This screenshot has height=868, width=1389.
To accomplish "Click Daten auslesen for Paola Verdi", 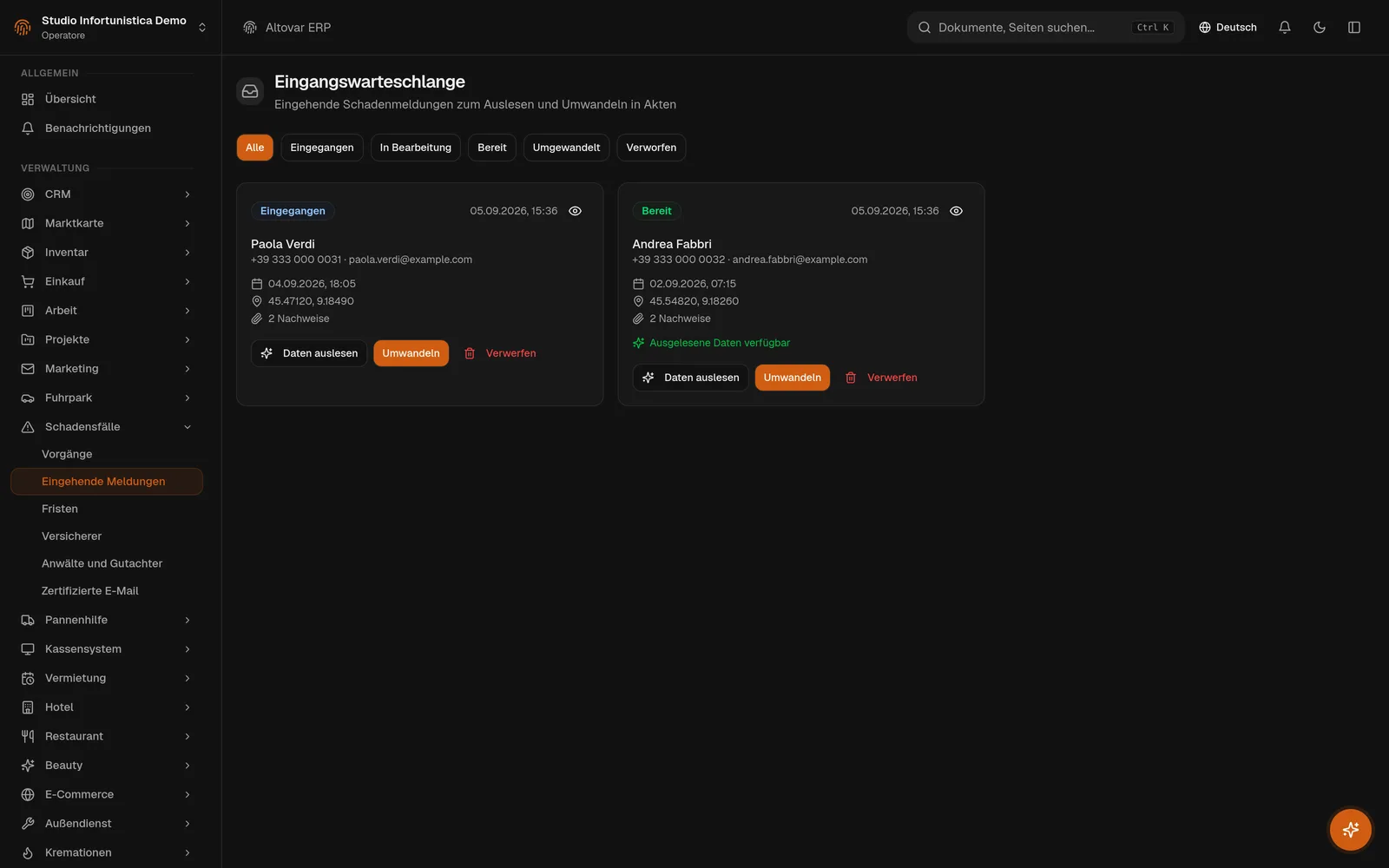I will tap(309, 353).
